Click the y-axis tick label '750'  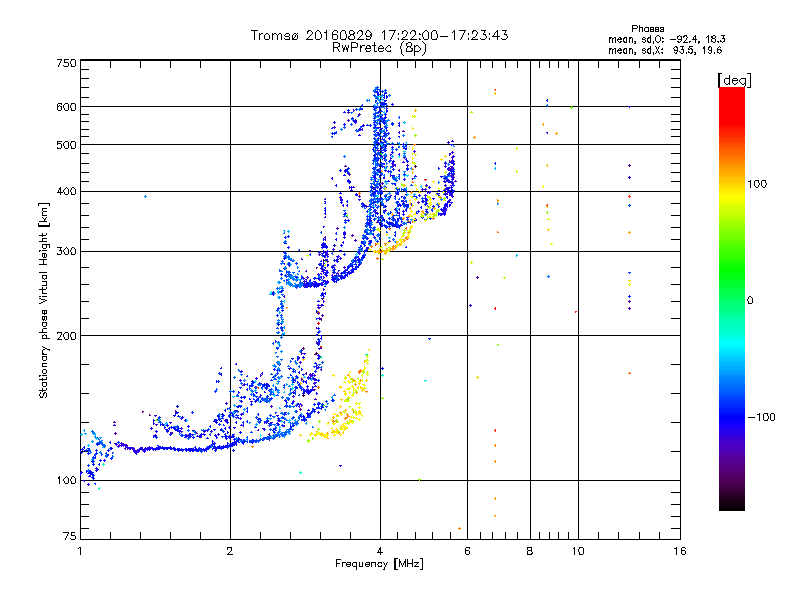tap(66, 63)
